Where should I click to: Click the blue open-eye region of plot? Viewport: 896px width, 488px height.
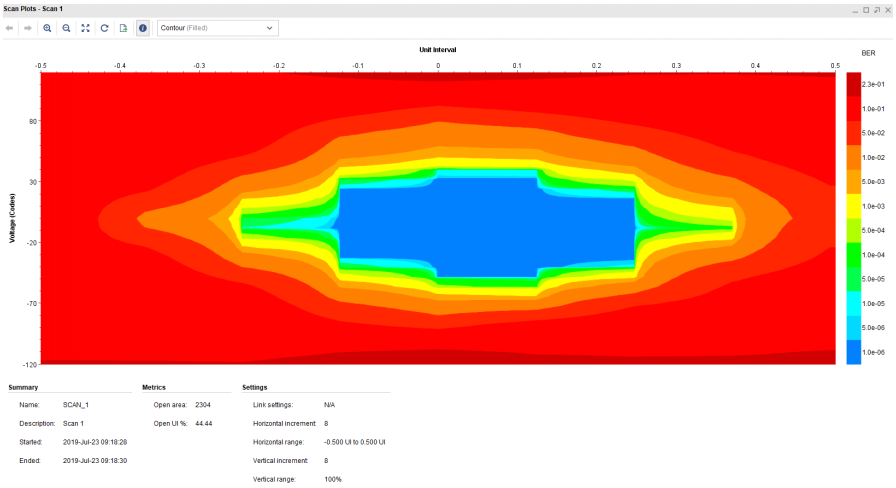(486, 226)
